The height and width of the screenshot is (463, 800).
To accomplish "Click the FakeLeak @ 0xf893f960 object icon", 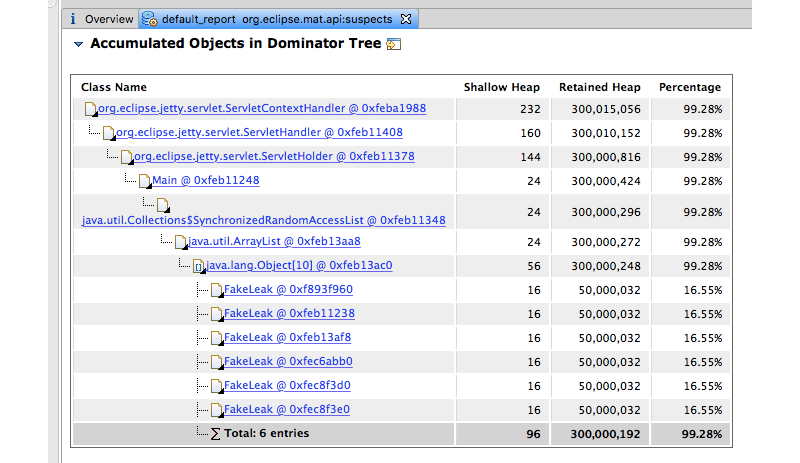I will (217, 290).
